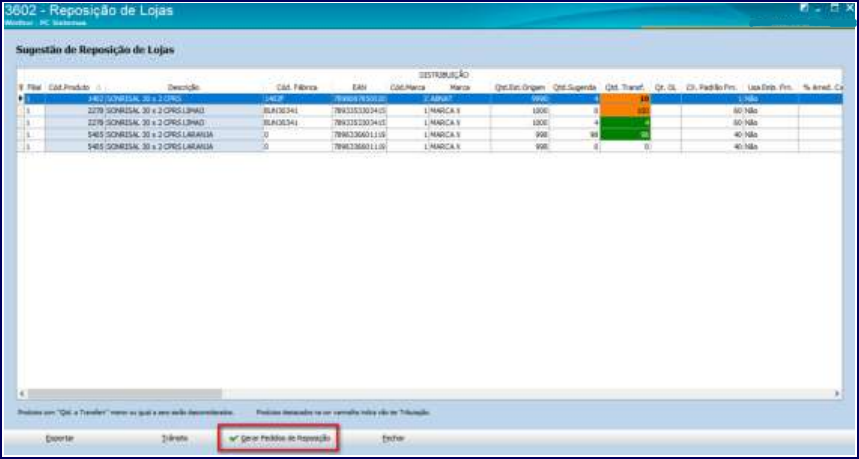Sort by EAN column header
This screenshot has width=859, height=459.
(359, 88)
